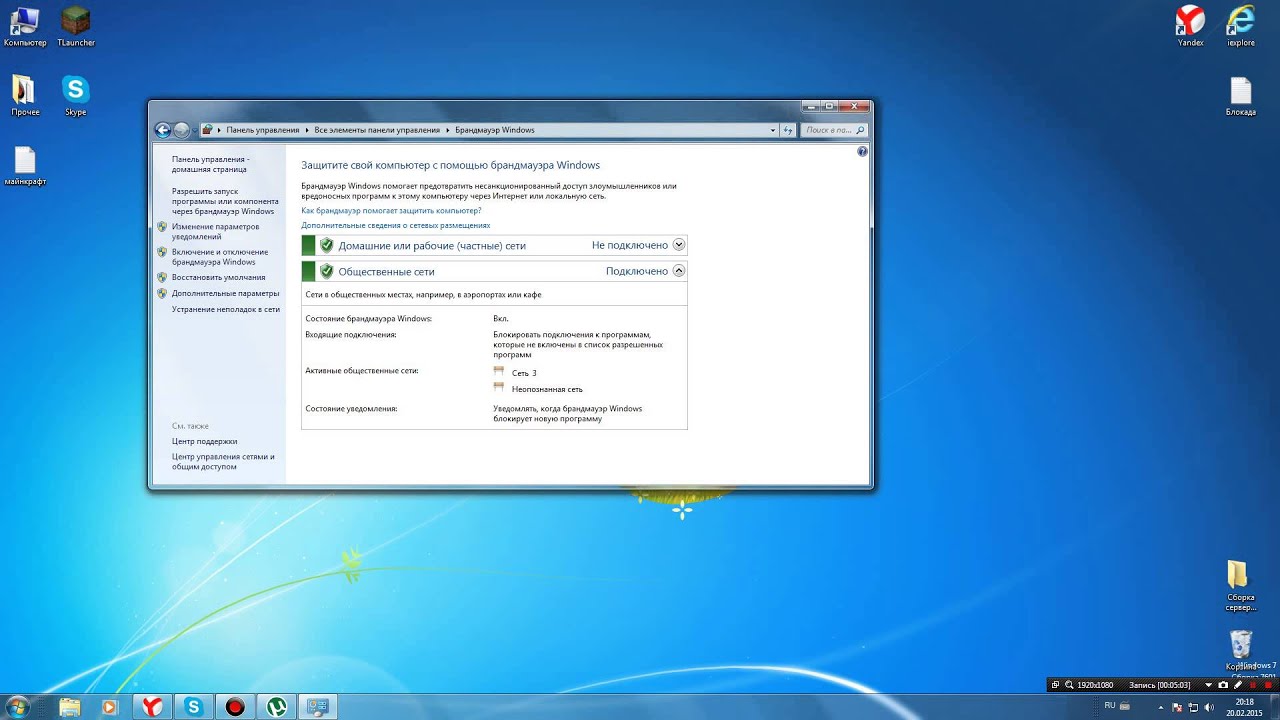Click the Вкл. firewall state value

tap(500, 318)
